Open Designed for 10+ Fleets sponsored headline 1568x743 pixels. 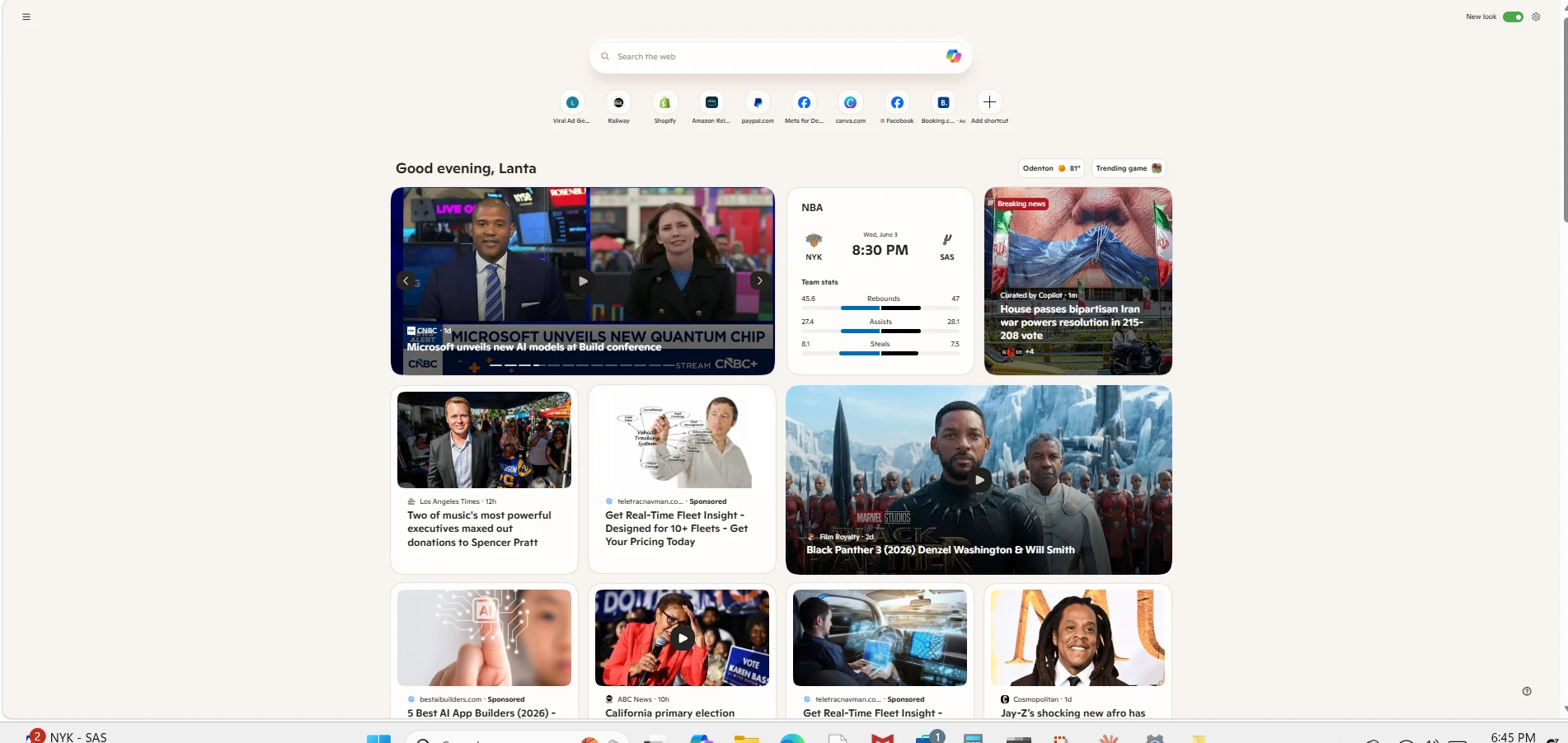point(676,529)
